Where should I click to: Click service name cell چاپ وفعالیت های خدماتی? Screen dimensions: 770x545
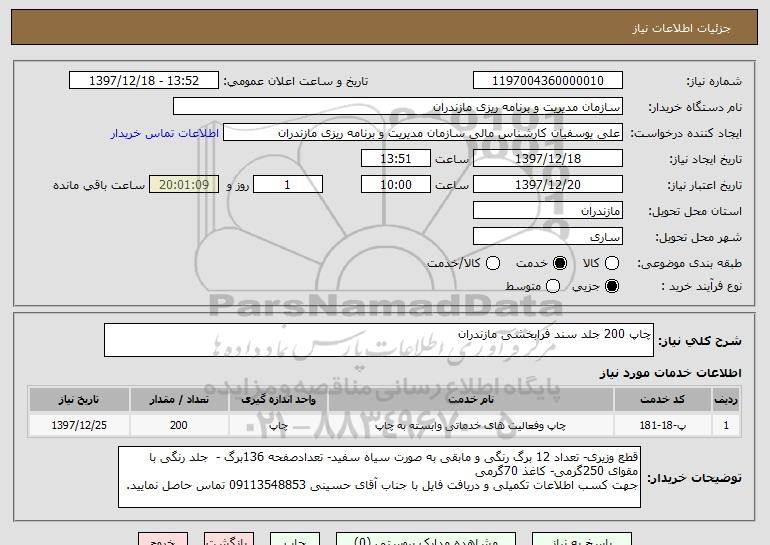470,425
